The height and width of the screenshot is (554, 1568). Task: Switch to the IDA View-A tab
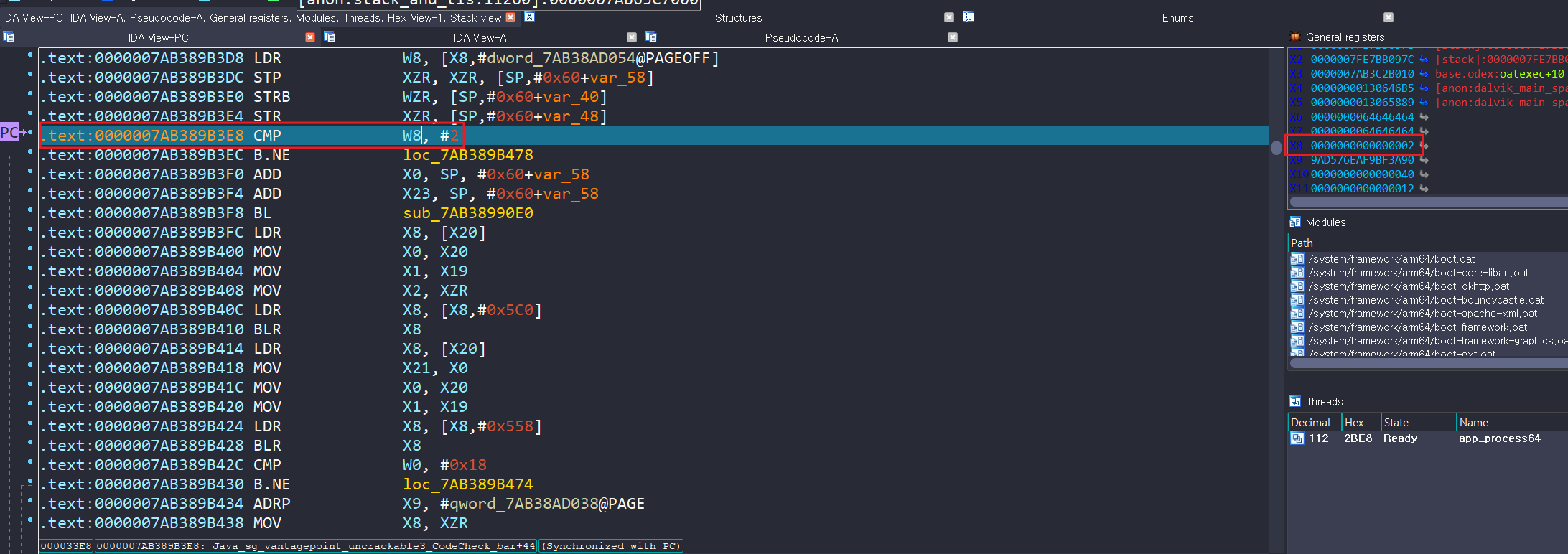(x=480, y=37)
